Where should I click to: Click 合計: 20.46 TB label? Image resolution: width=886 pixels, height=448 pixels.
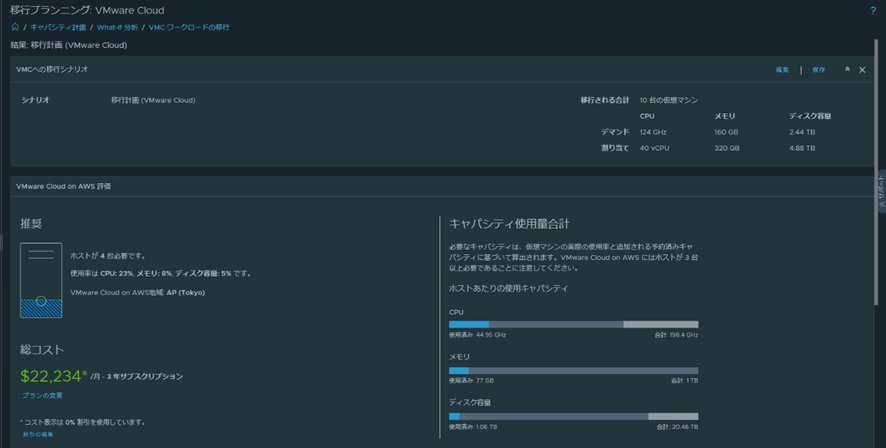(x=677, y=427)
